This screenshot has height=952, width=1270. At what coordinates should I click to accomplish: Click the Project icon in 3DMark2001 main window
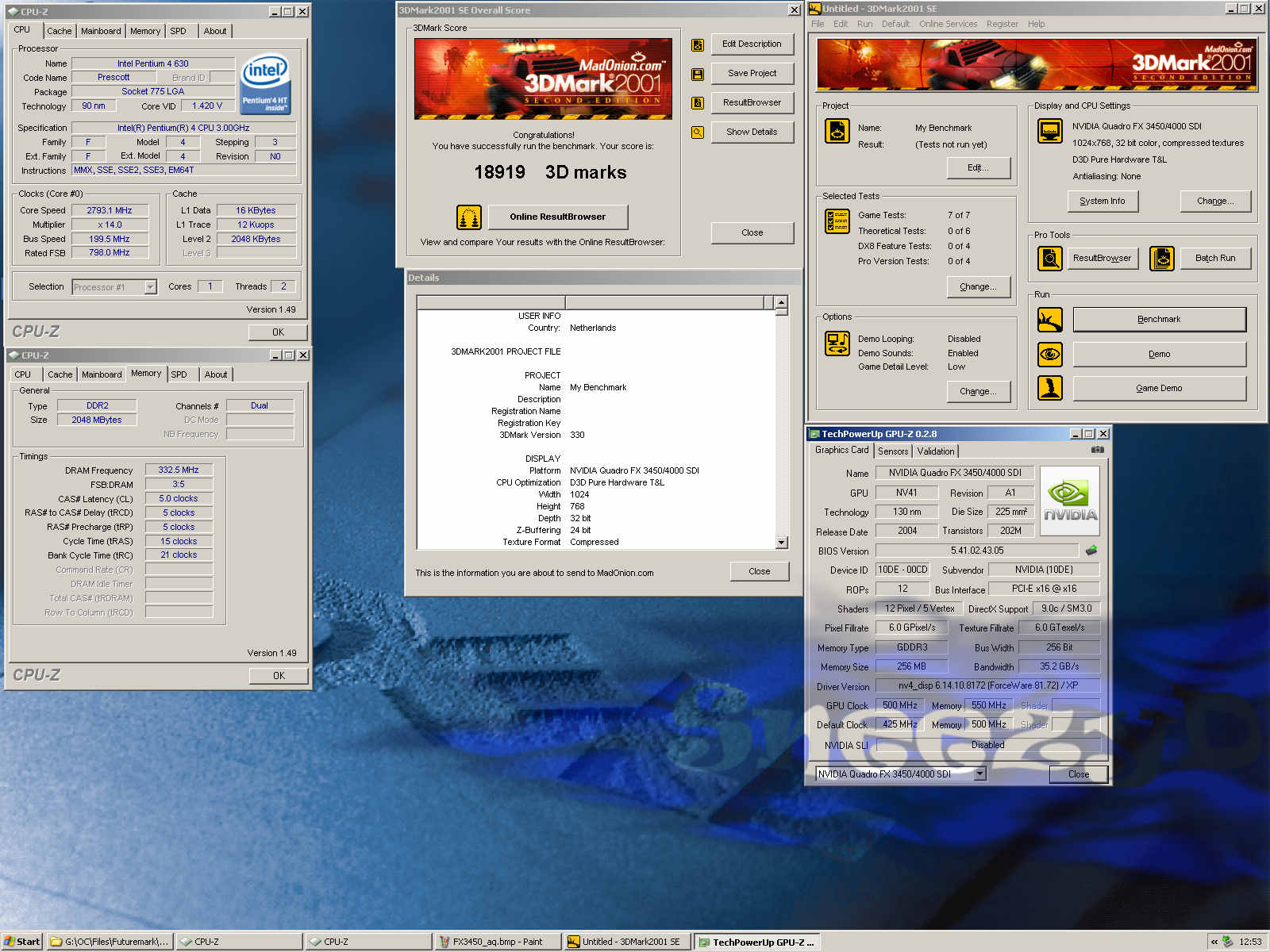[837, 131]
